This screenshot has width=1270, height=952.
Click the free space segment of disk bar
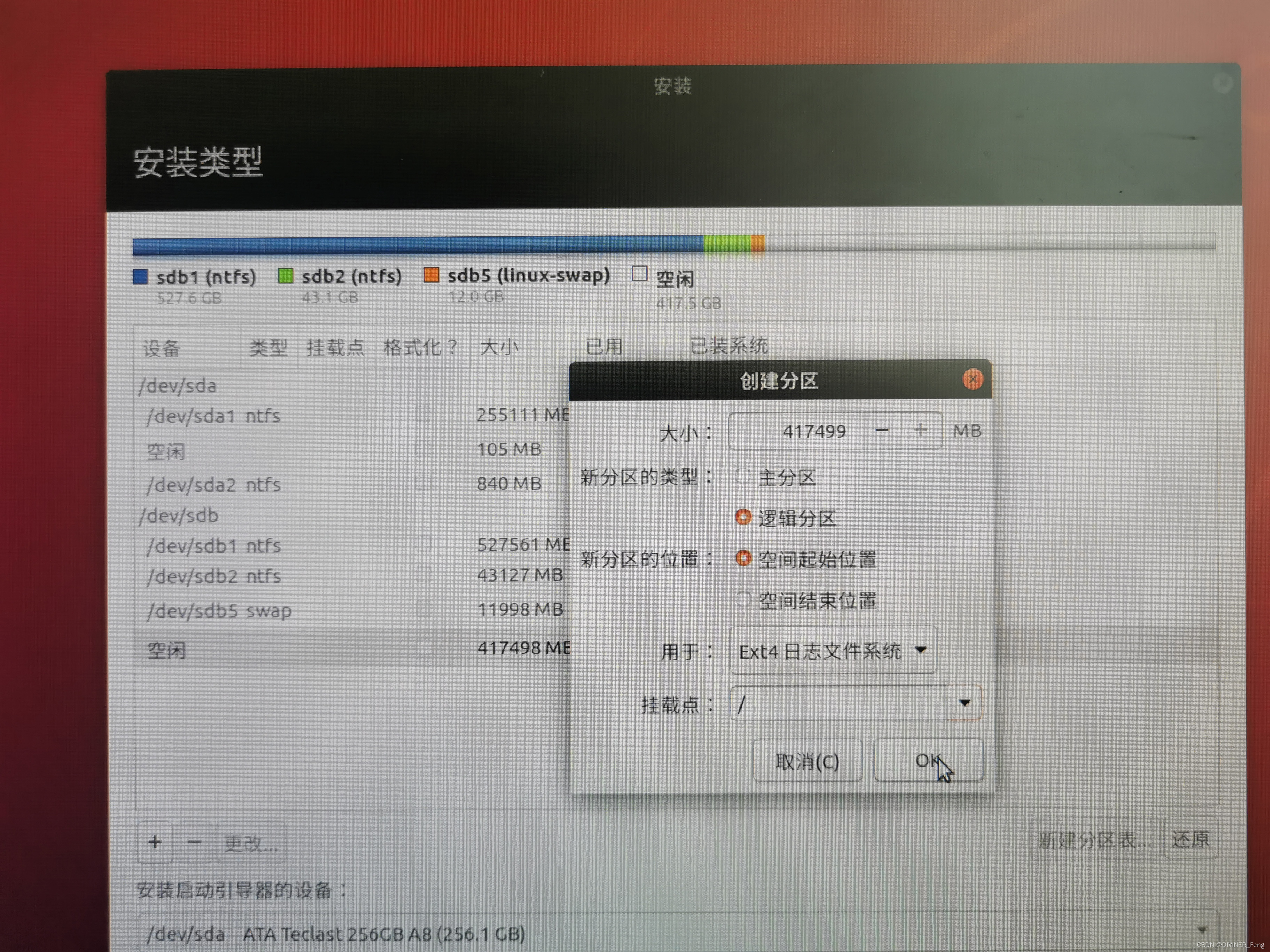coord(990,241)
